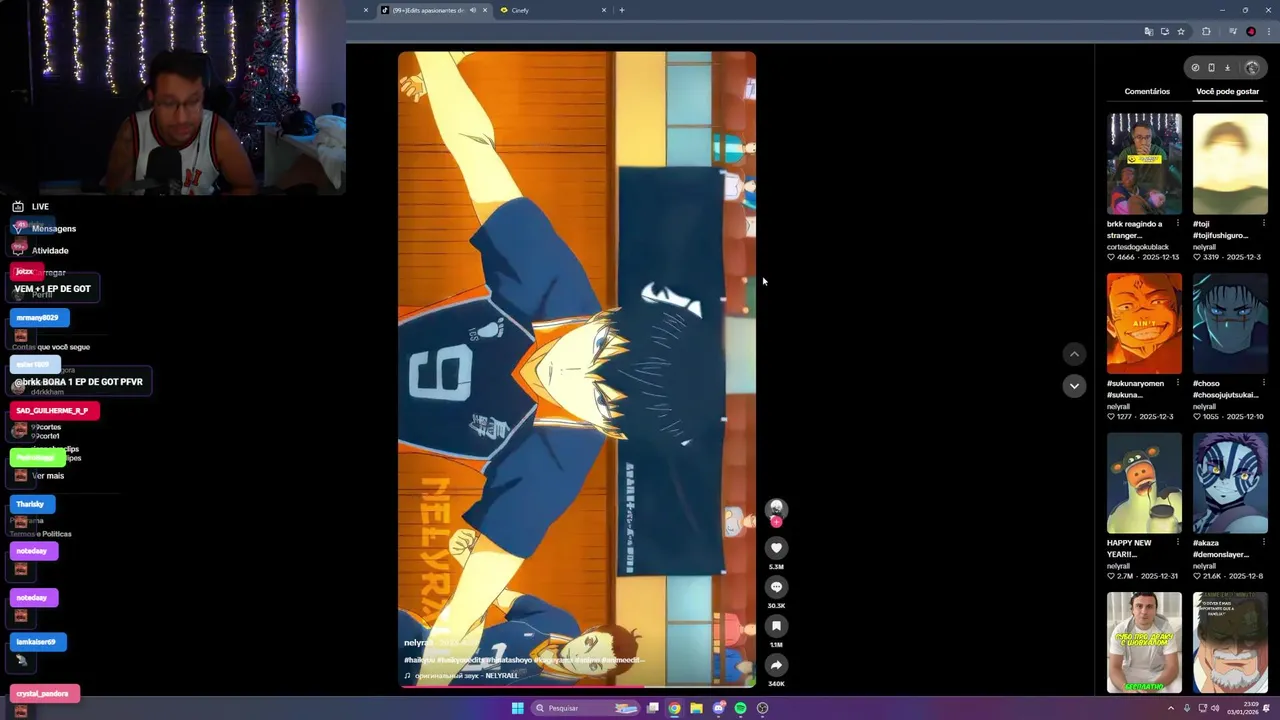Open Spotify from the taskbar
This screenshot has width=1280, height=720.
point(741,708)
